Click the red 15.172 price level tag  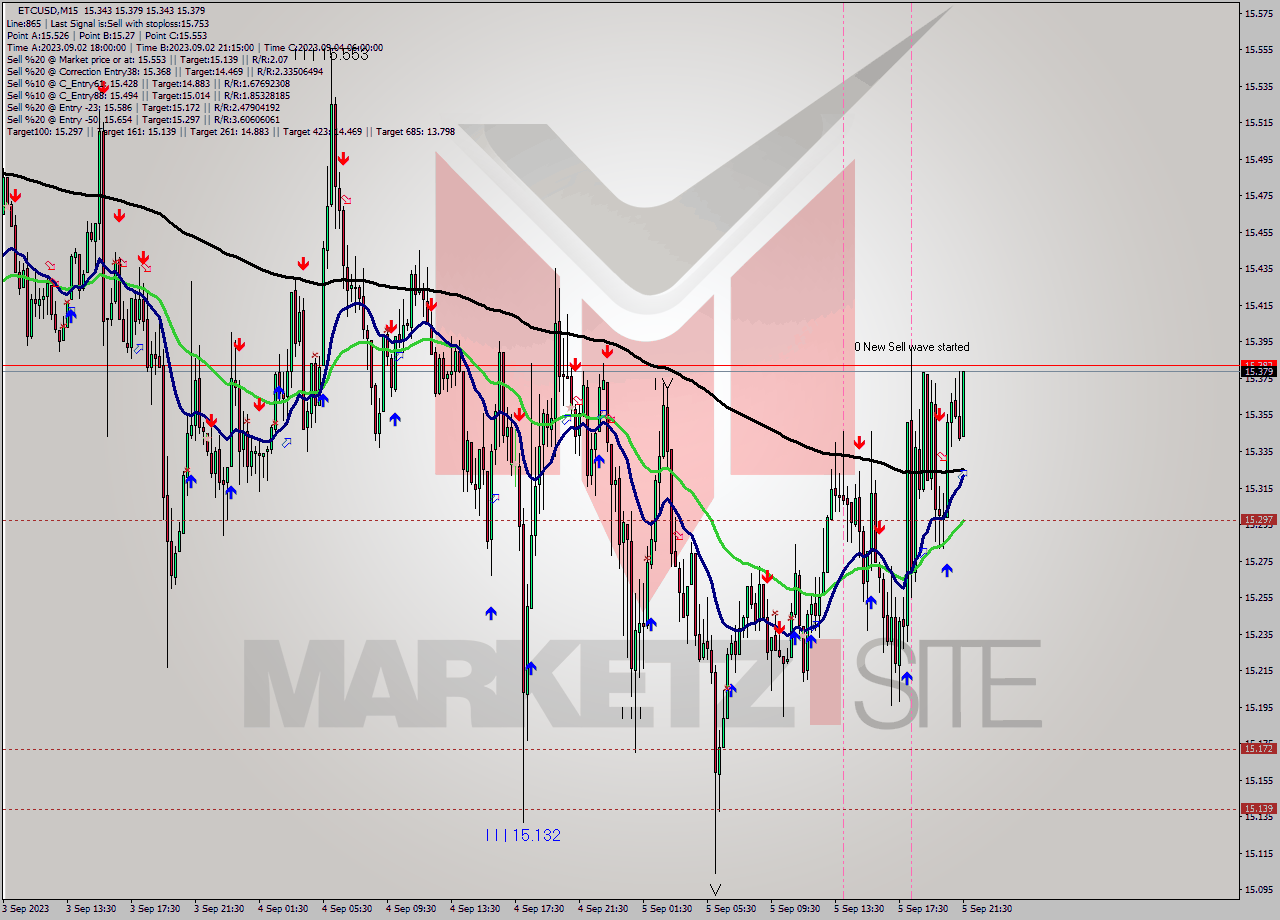(x=1258, y=748)
